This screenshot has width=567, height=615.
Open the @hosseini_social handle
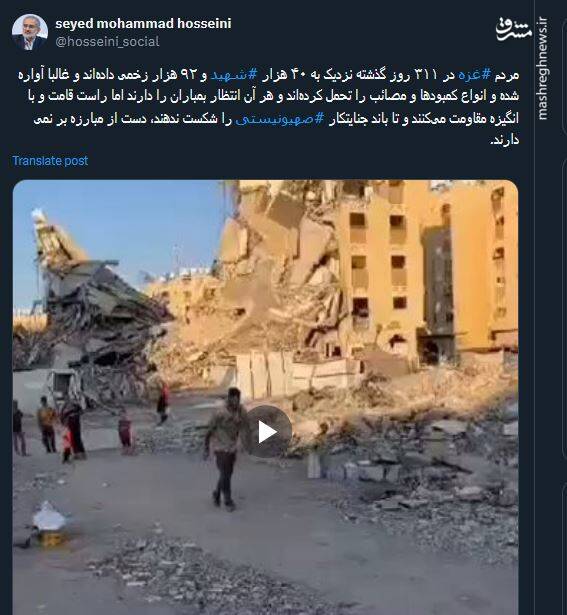(107, 42)
